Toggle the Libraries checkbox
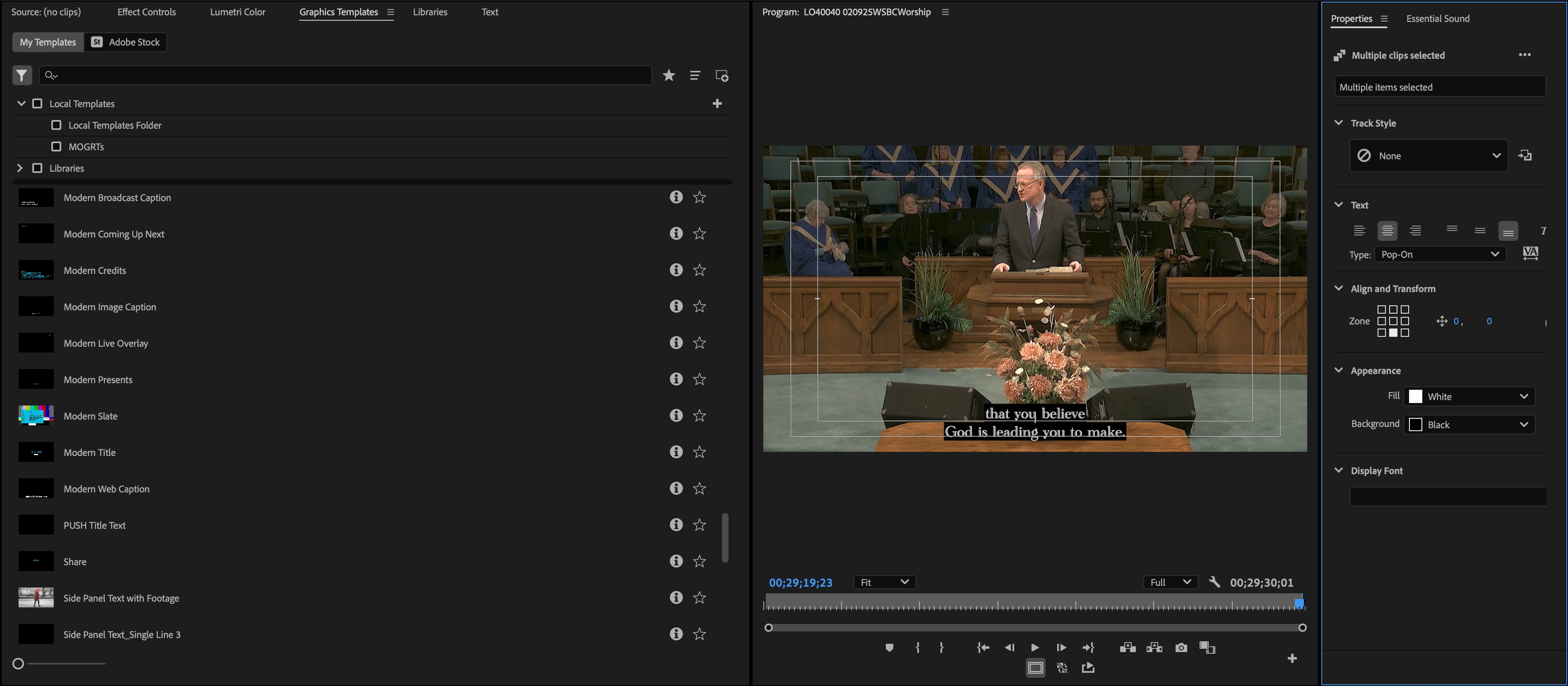 37,168
